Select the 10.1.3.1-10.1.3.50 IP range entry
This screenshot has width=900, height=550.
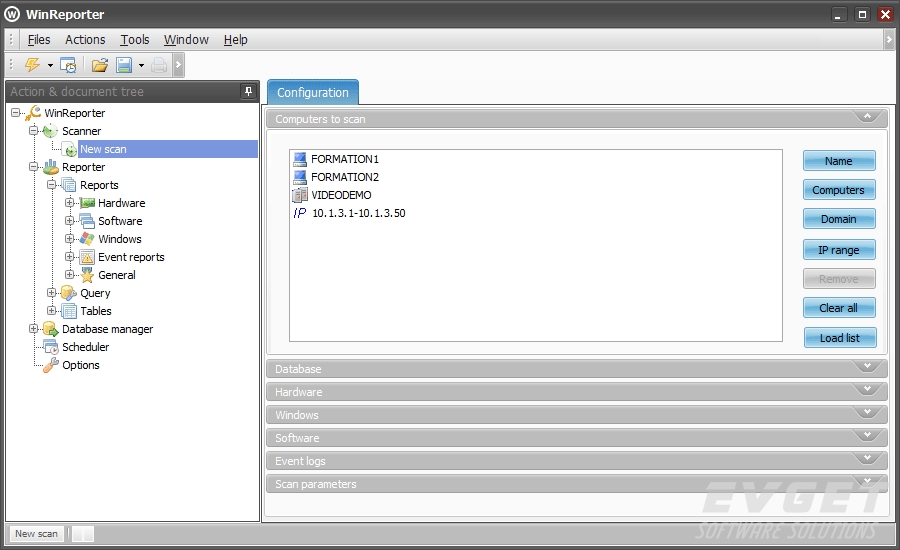(x=359, y=213)
